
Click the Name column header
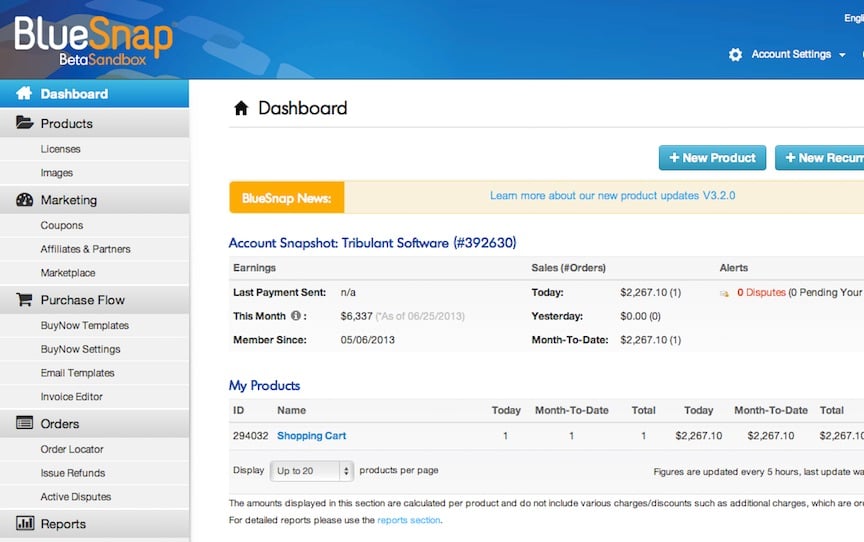click(x=291, y=410)
